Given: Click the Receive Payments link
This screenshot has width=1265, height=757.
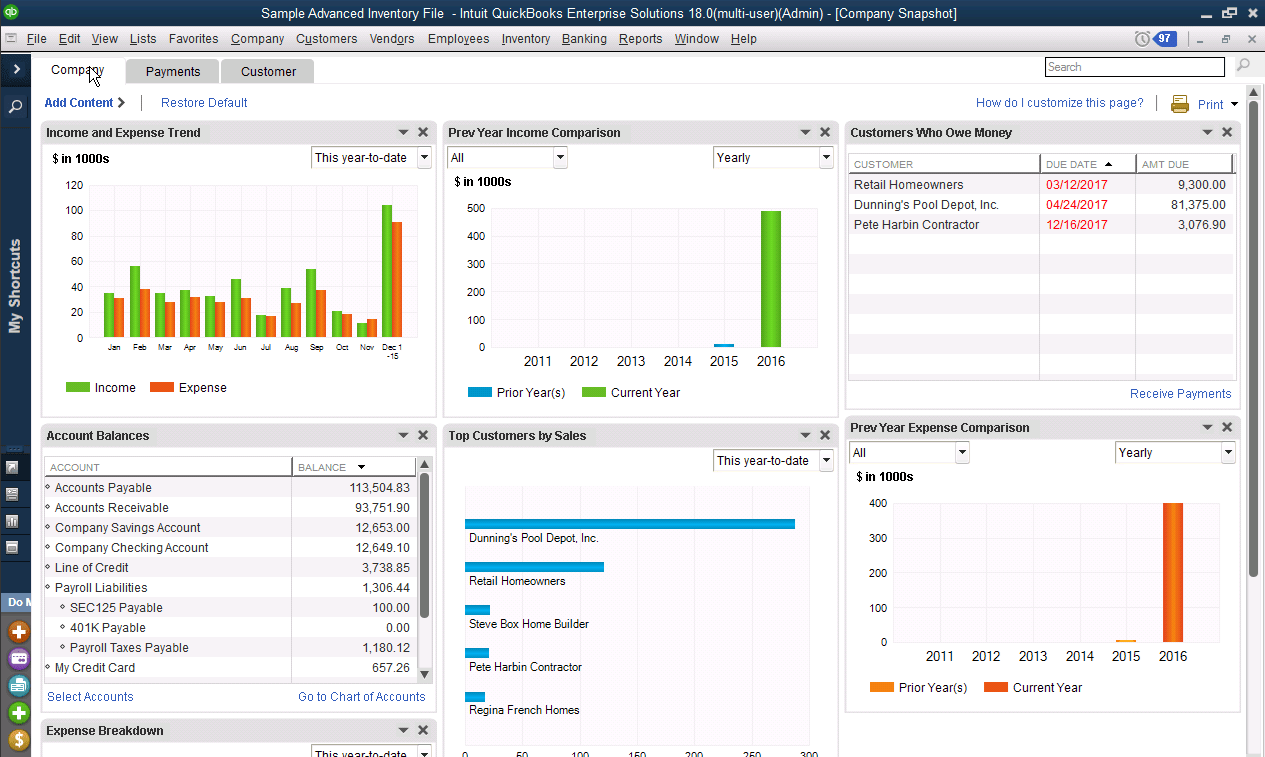Looking at the screenshot, I should [x=1180, y=393].
